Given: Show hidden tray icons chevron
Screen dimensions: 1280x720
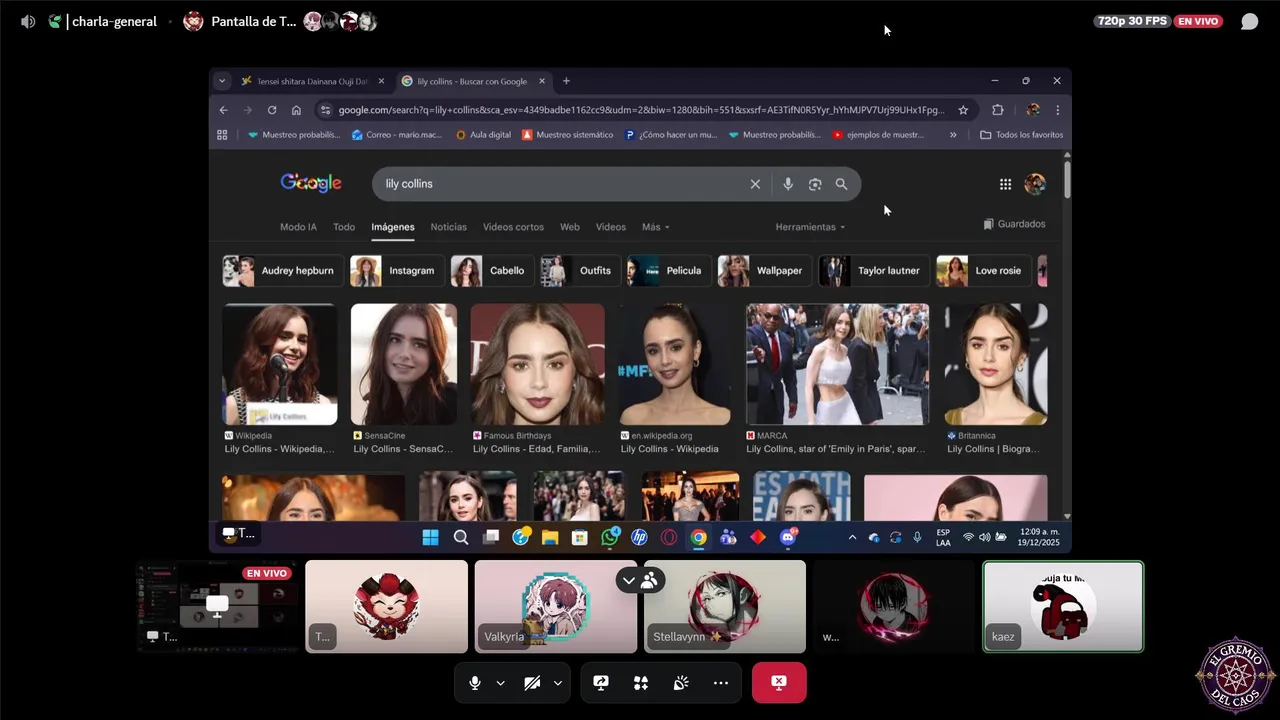Looking at the screenshot, I should 852,537.
